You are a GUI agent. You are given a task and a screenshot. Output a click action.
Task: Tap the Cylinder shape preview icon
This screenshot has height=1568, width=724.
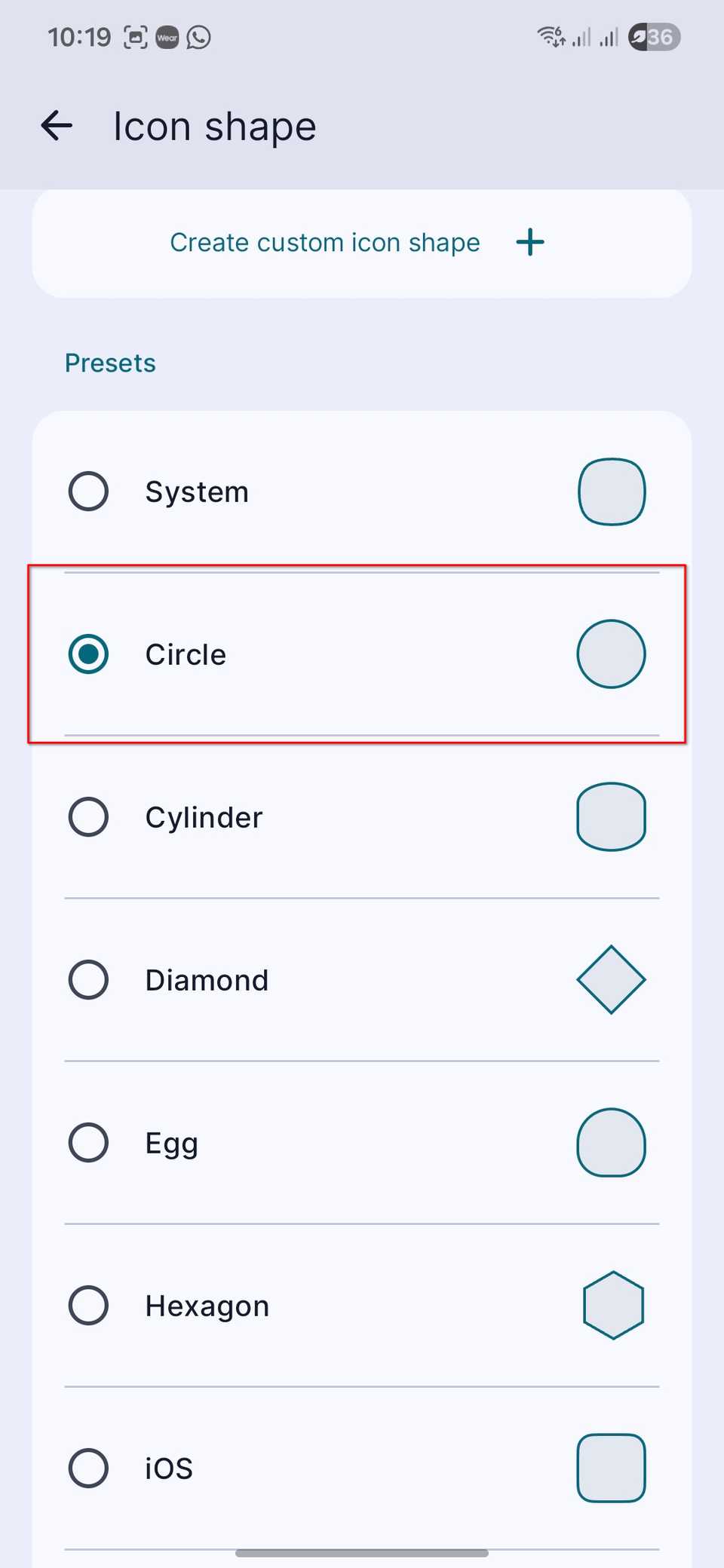pos(612,817)
